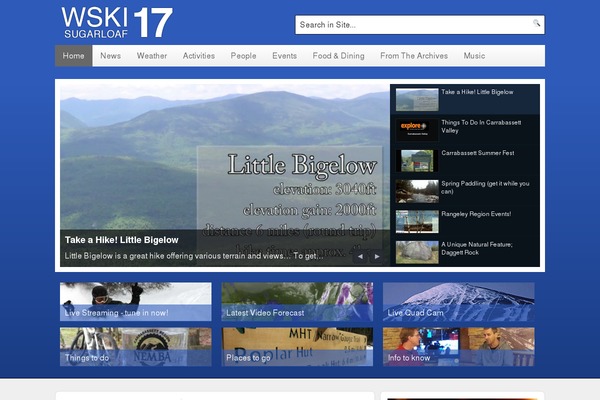
Task: Select Take a Hike thumbnail in slider list
Action: (x=417, y=100)
